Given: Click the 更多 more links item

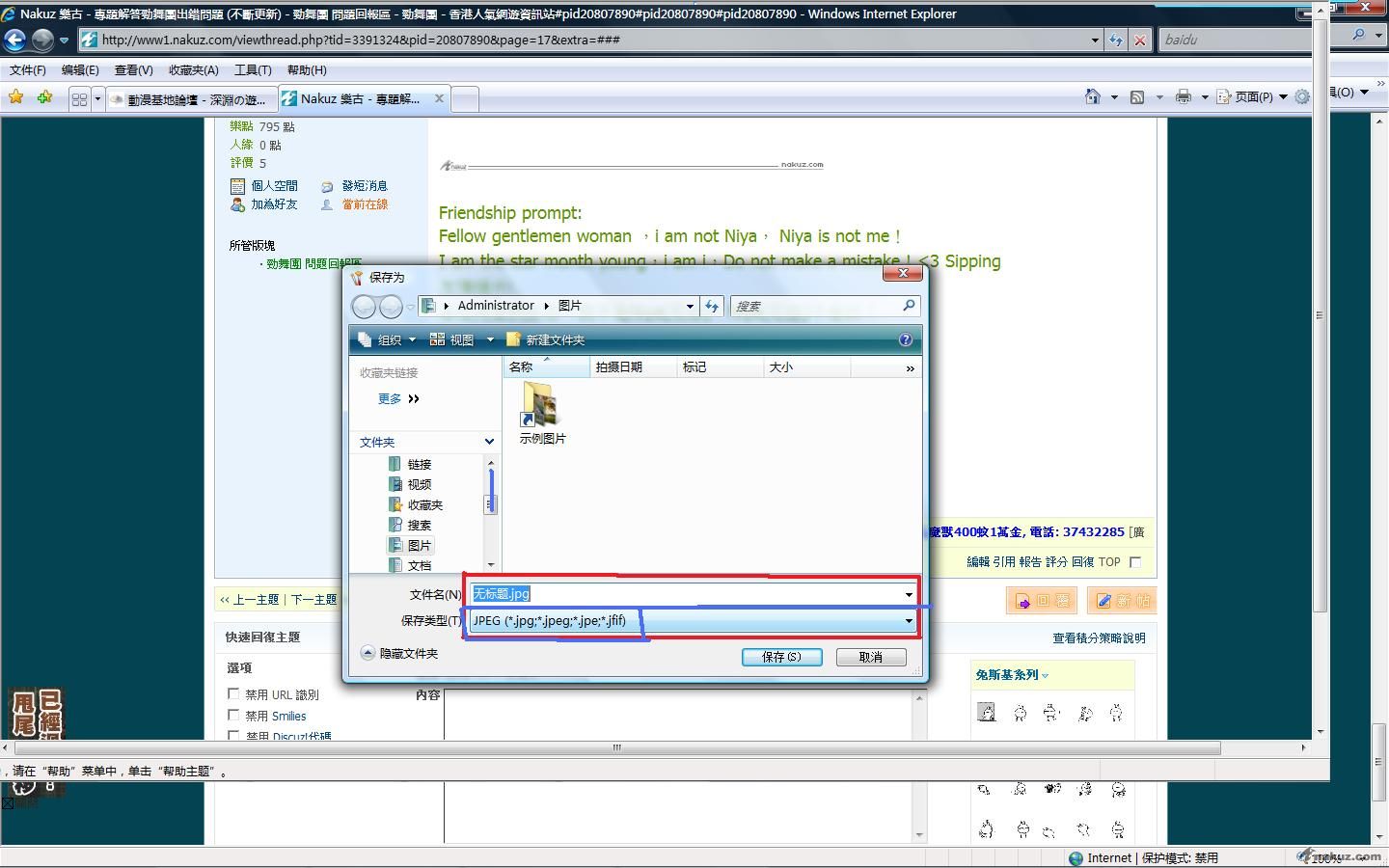Looking at the screenshot, I should click(398, 398).
